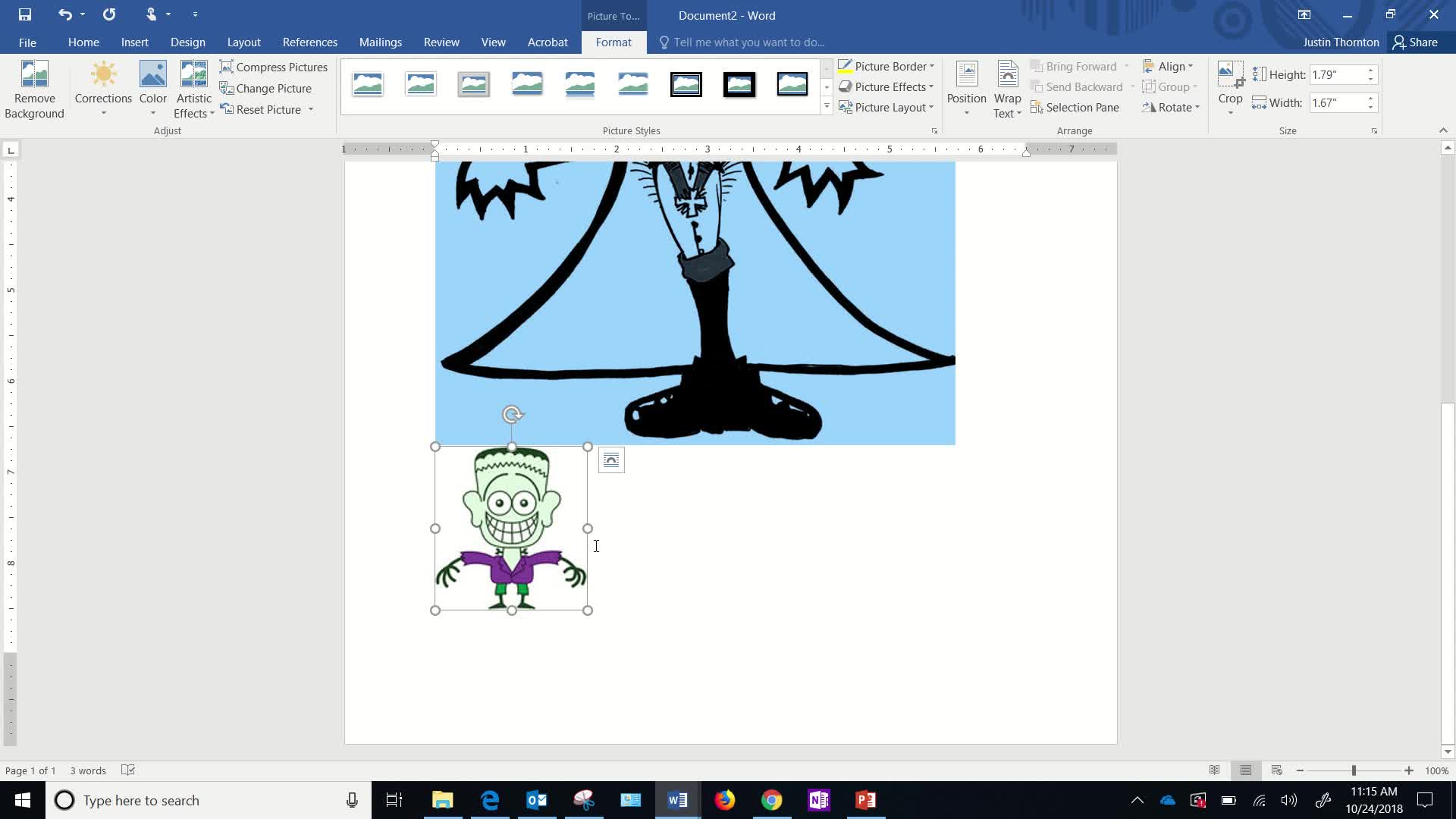Switch to the References tab
Screen dimensions: 1456x819
click(310, 42)
